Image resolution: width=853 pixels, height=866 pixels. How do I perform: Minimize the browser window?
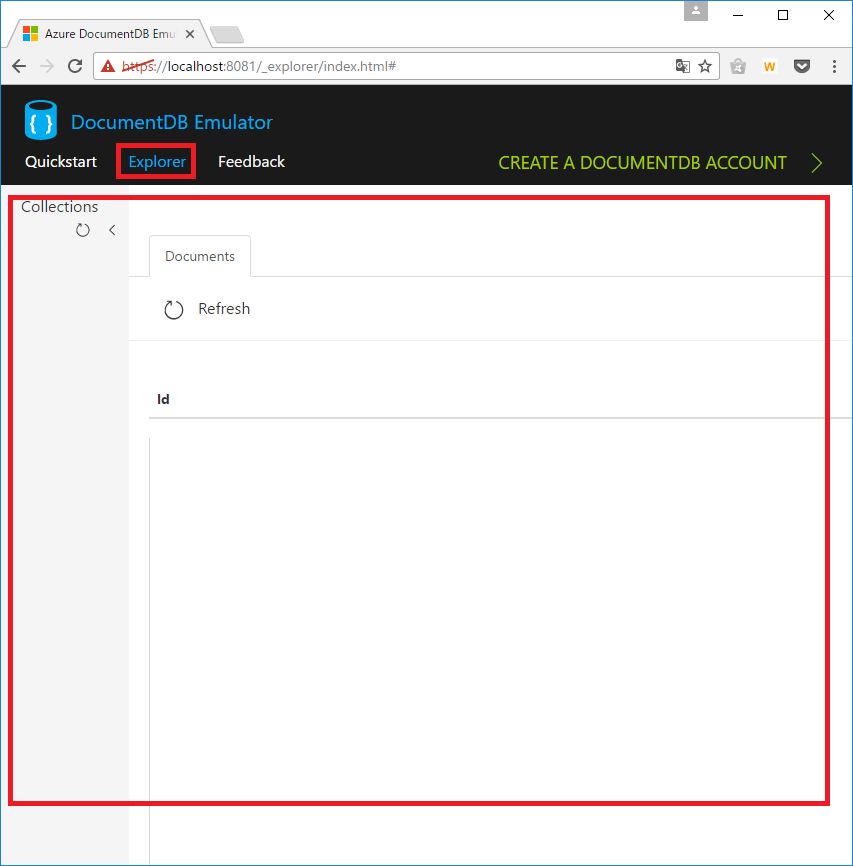point(738,15)
